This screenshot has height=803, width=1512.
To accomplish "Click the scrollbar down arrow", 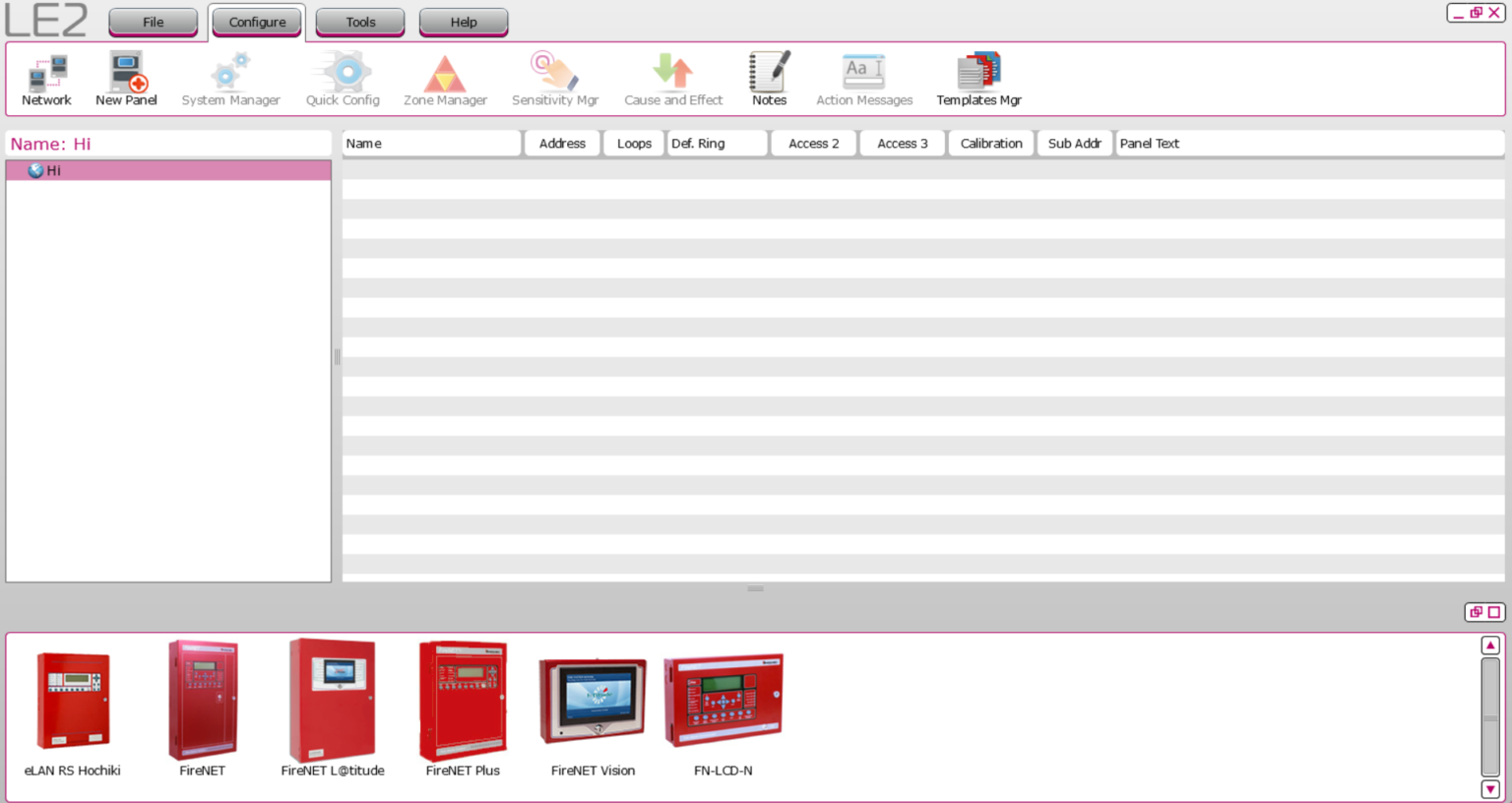I will 1489,788.
